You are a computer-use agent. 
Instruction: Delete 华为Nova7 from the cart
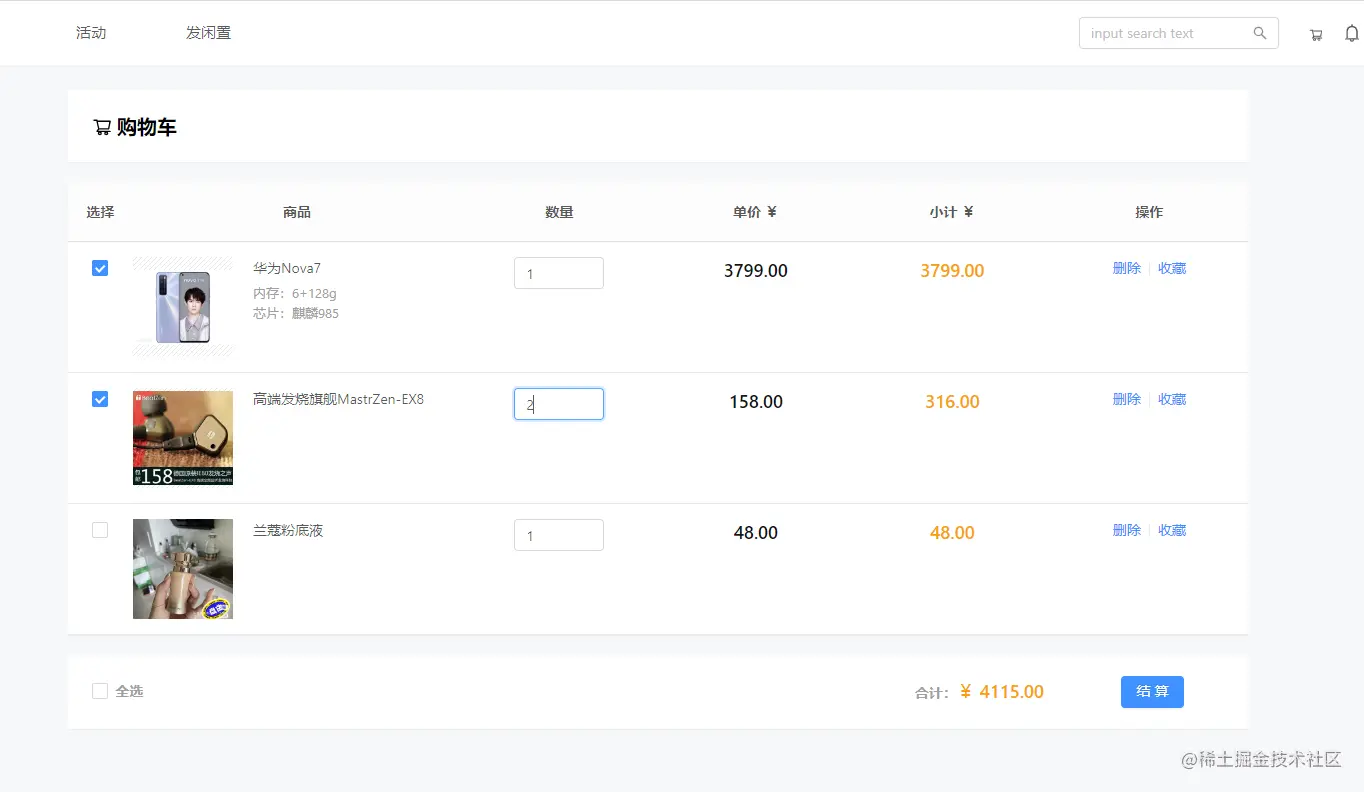1126,268
